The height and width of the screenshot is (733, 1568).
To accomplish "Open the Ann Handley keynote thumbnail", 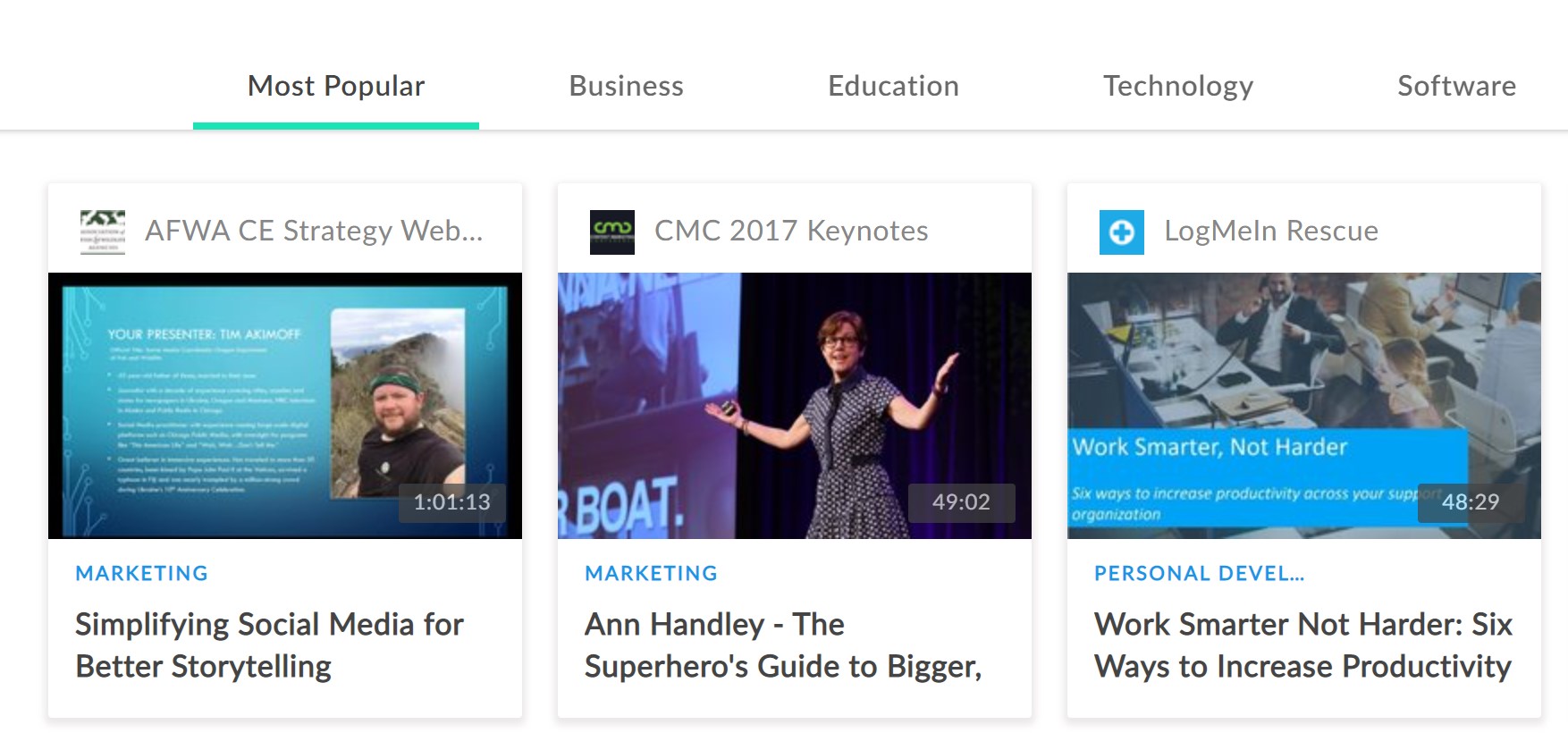I will (795, 405).
